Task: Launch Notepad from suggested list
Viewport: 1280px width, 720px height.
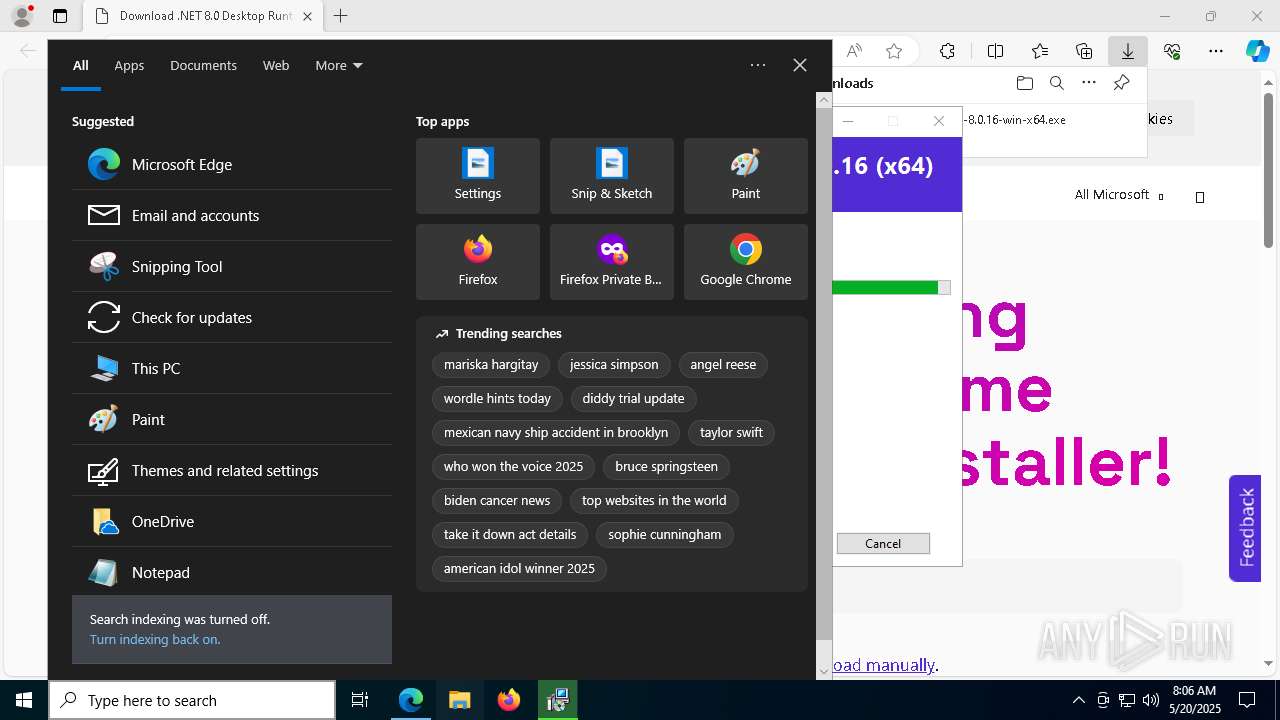Action: pos(232,572)
